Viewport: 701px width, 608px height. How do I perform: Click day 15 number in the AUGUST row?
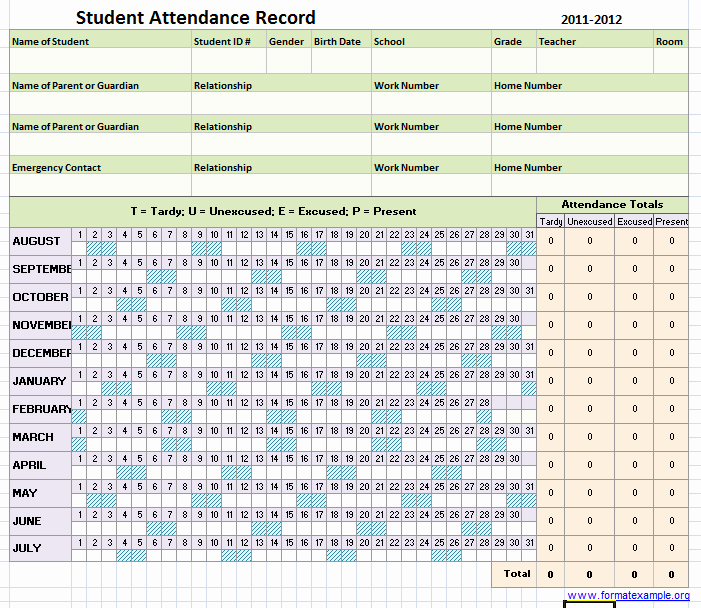pos(289,235)
